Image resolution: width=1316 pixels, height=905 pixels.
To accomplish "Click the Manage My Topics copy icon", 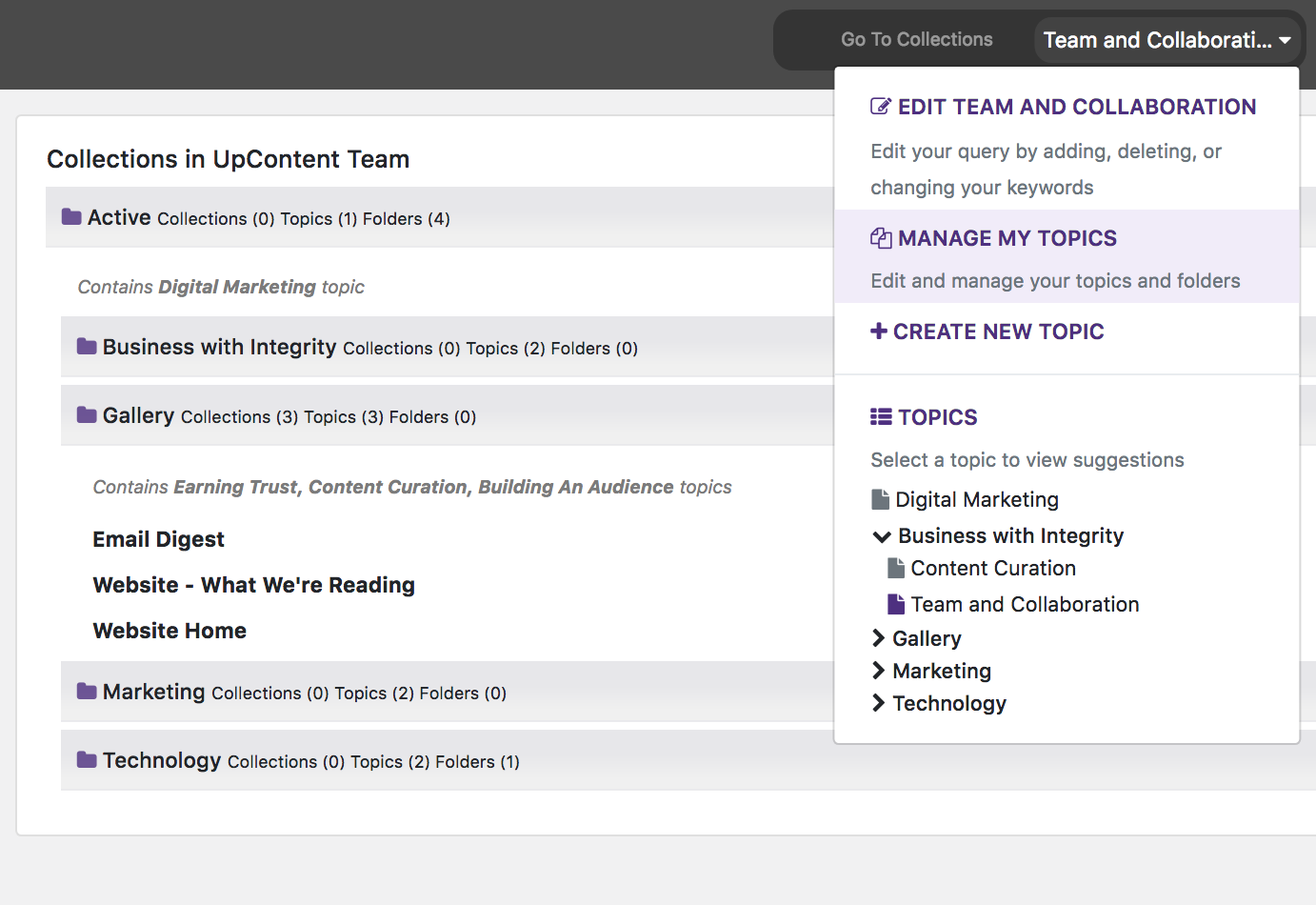I will point(881,238).
